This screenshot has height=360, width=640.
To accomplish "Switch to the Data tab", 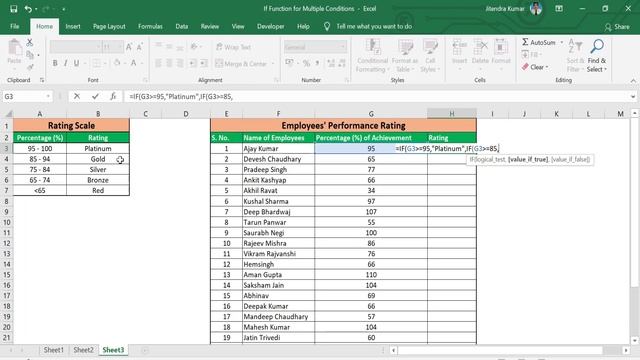I will 182,26.
